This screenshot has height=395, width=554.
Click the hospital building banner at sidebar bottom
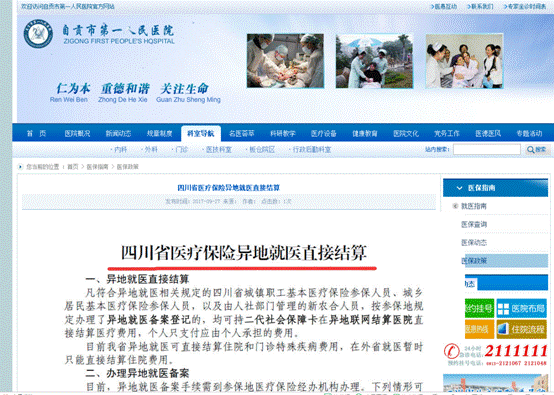496,383
